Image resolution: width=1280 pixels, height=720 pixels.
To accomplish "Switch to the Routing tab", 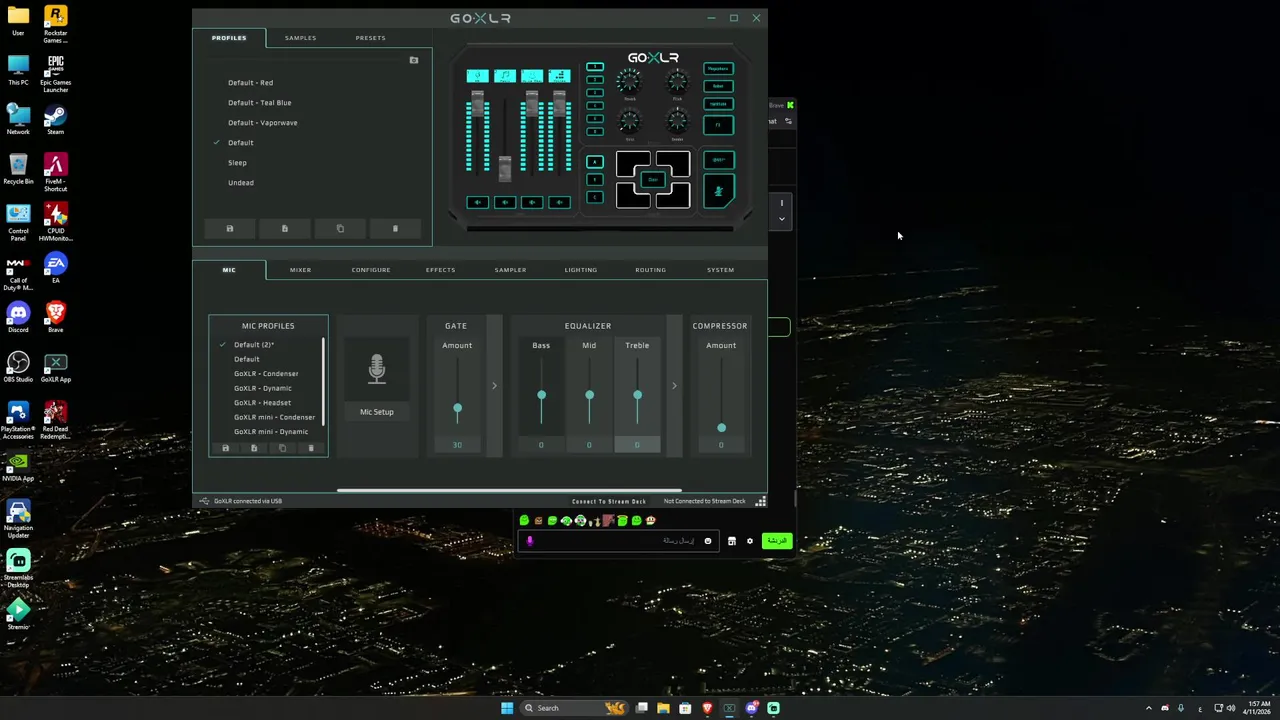I will click(x=650, y=270).
